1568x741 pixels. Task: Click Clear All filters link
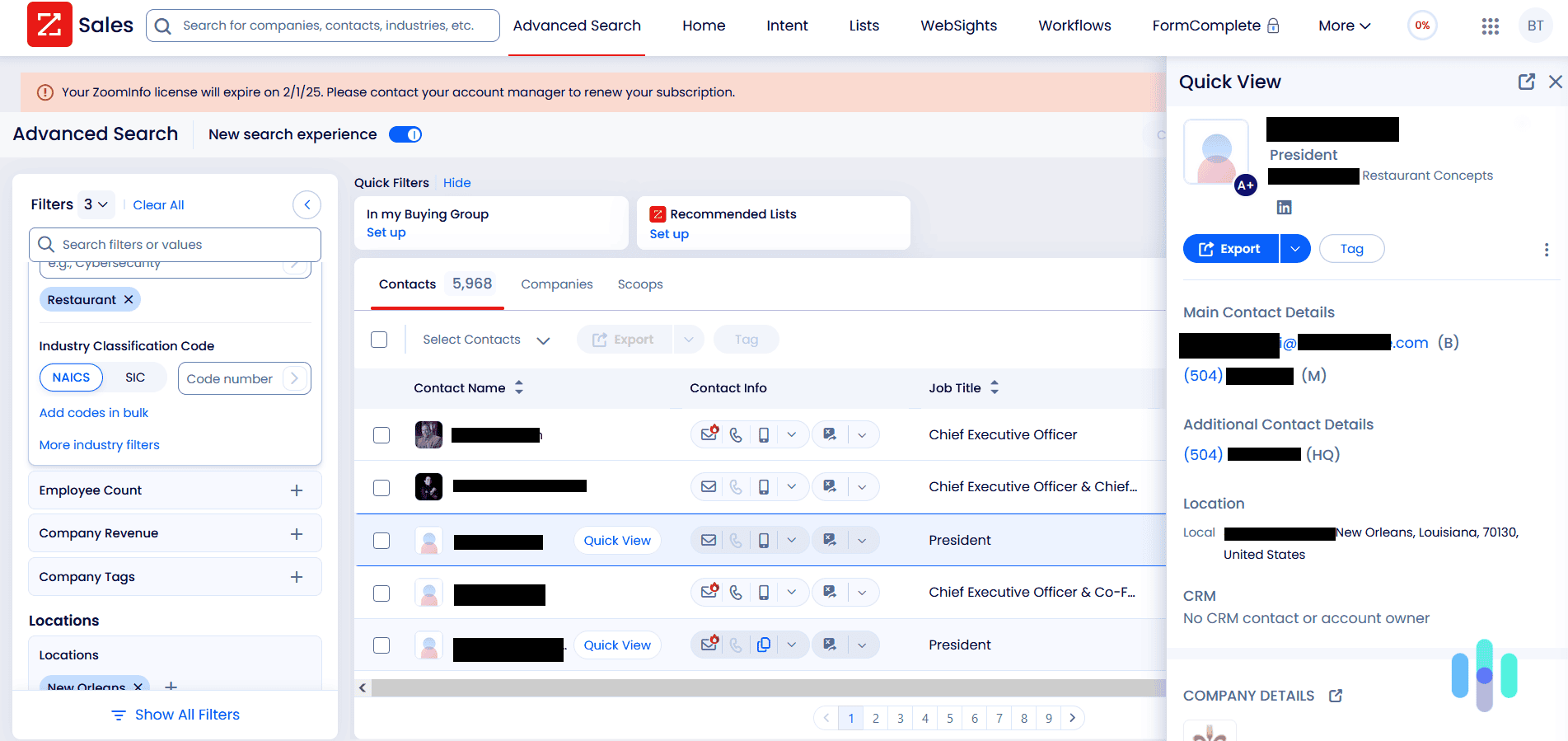click(x=158, y=205)
